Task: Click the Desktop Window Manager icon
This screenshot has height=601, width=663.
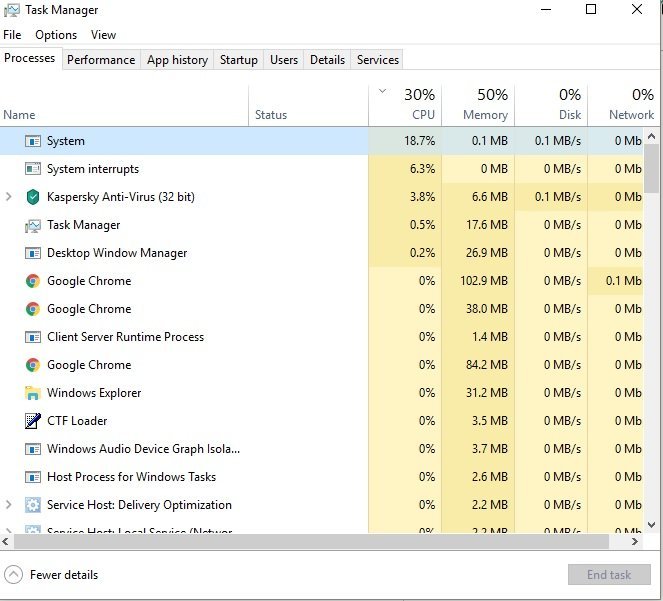Action: pos(33,253)
